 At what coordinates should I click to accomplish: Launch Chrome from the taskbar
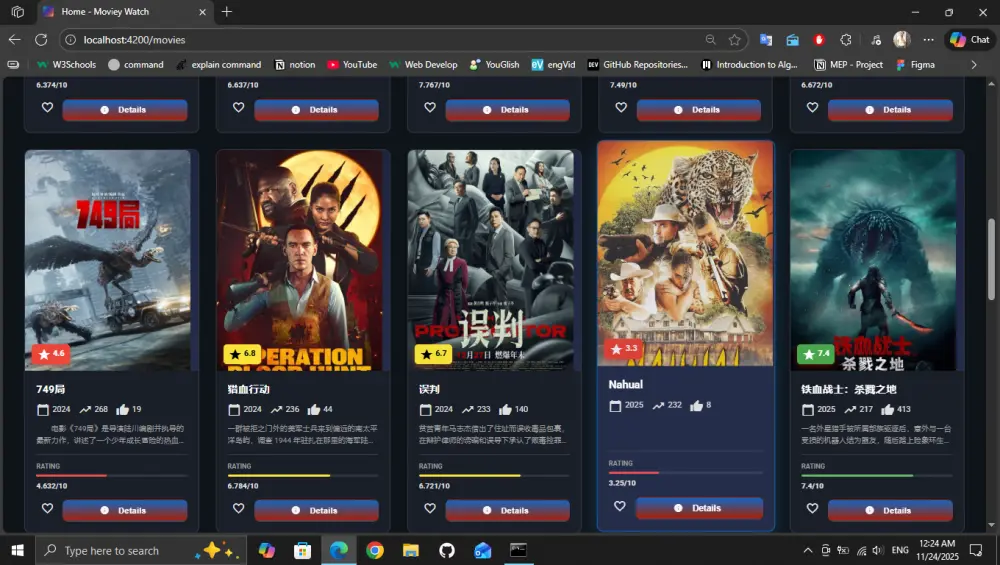tap(375, 550)
